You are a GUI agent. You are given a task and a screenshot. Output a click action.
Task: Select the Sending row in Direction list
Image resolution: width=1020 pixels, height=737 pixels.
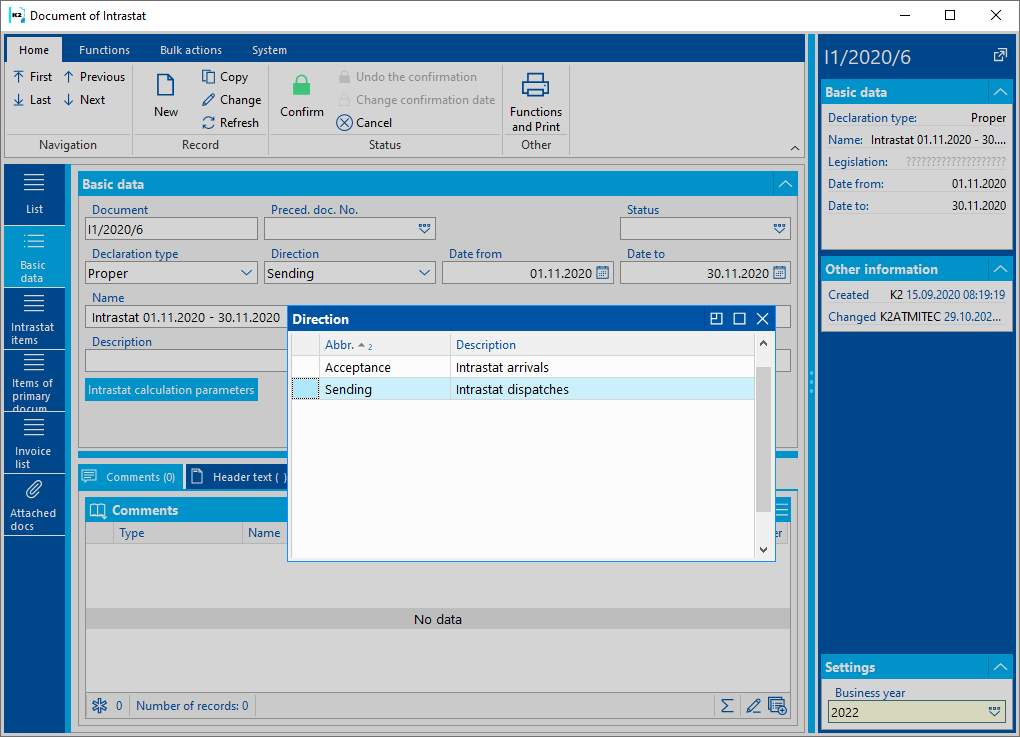(522, 389)
